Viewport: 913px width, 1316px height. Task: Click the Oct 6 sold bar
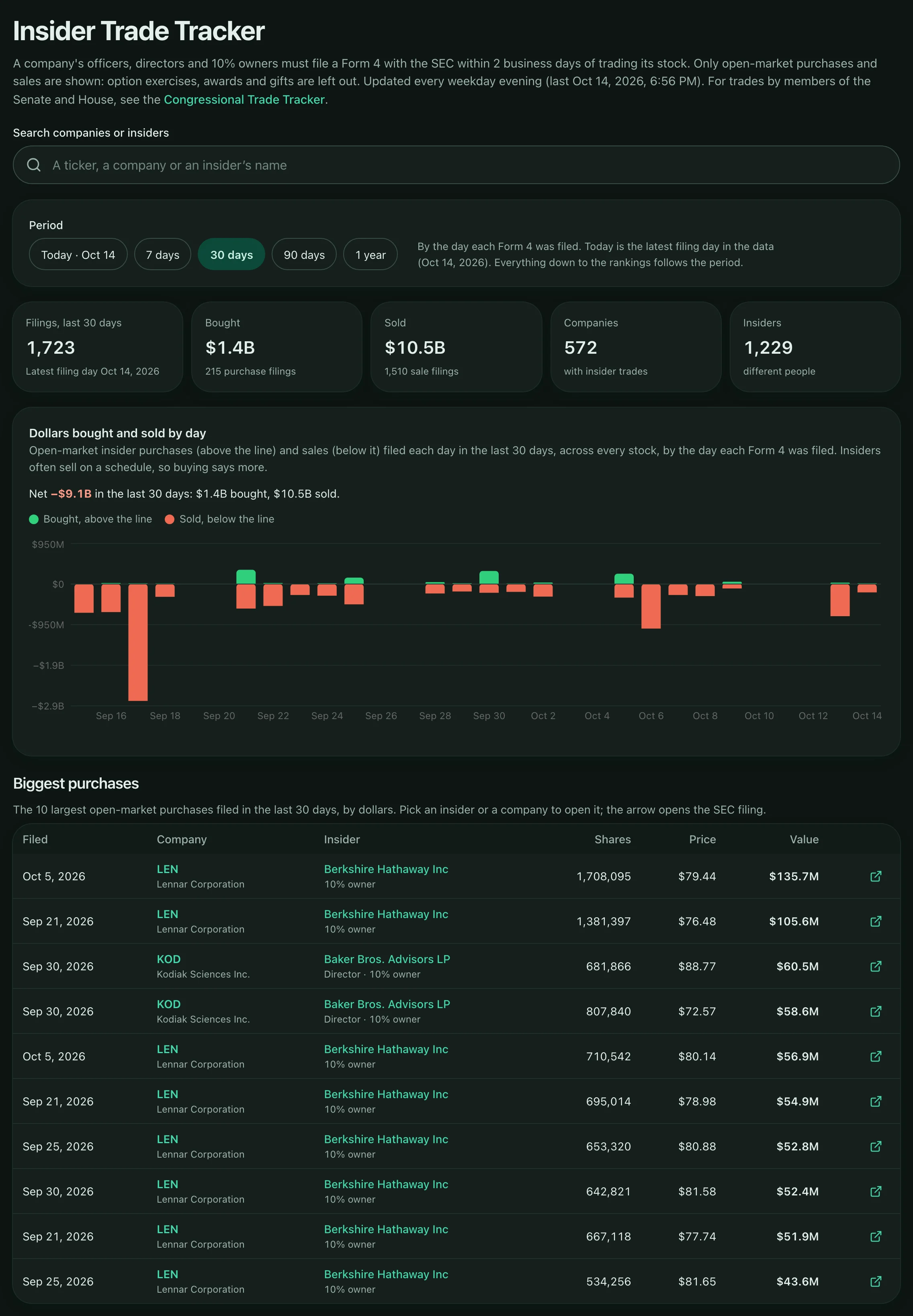pyautogui.click(x=651, y=607)
